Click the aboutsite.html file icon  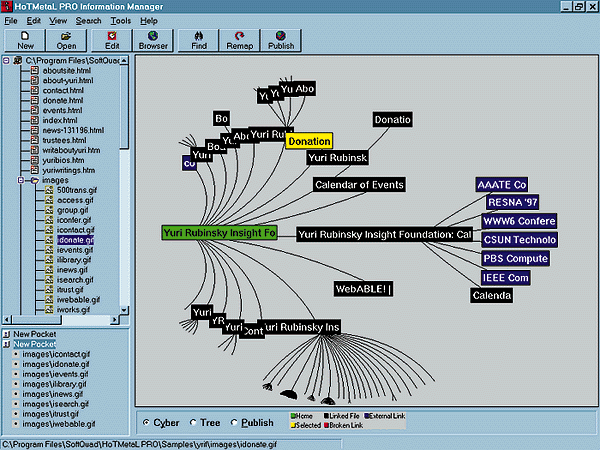(34, 70)
